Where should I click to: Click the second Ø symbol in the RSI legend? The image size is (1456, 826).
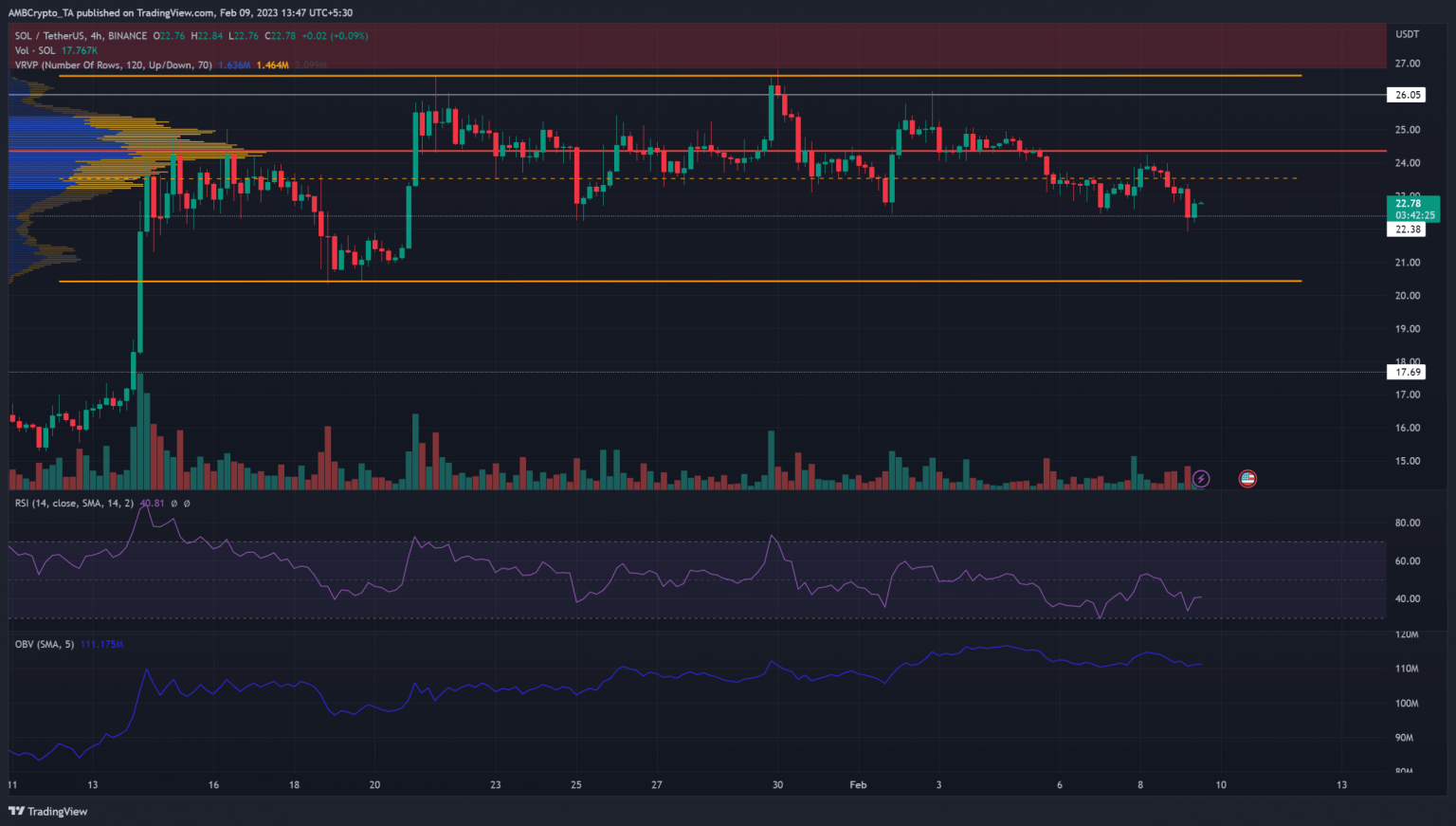[187, 504]
